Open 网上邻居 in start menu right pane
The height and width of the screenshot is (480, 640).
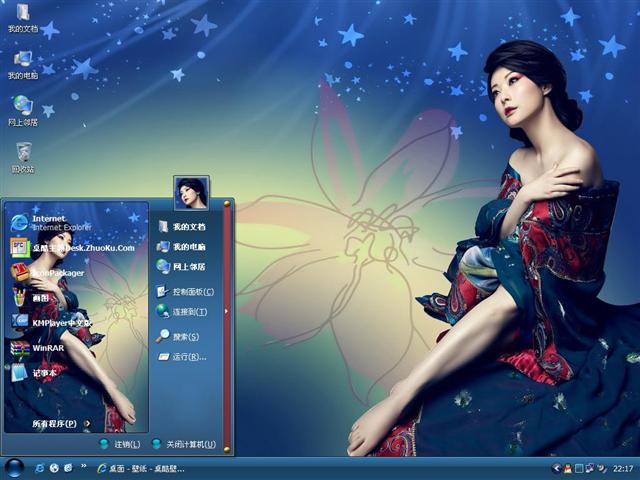click(x=182, y=267)
